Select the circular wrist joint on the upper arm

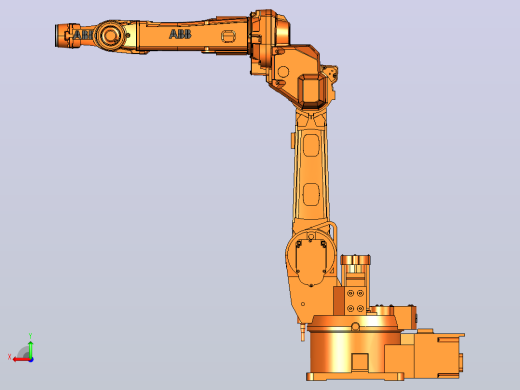110,35
